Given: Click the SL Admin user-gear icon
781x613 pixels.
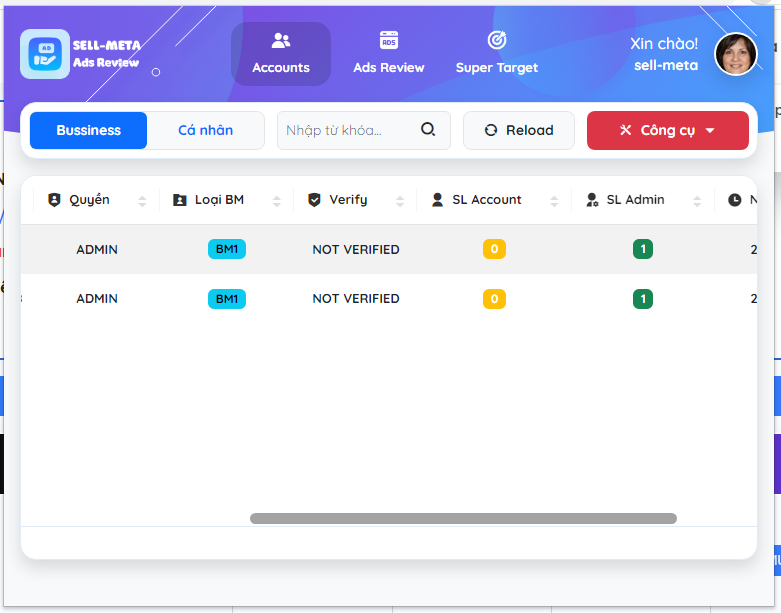Looking at the screenshot, I should (x=592, y=200).
